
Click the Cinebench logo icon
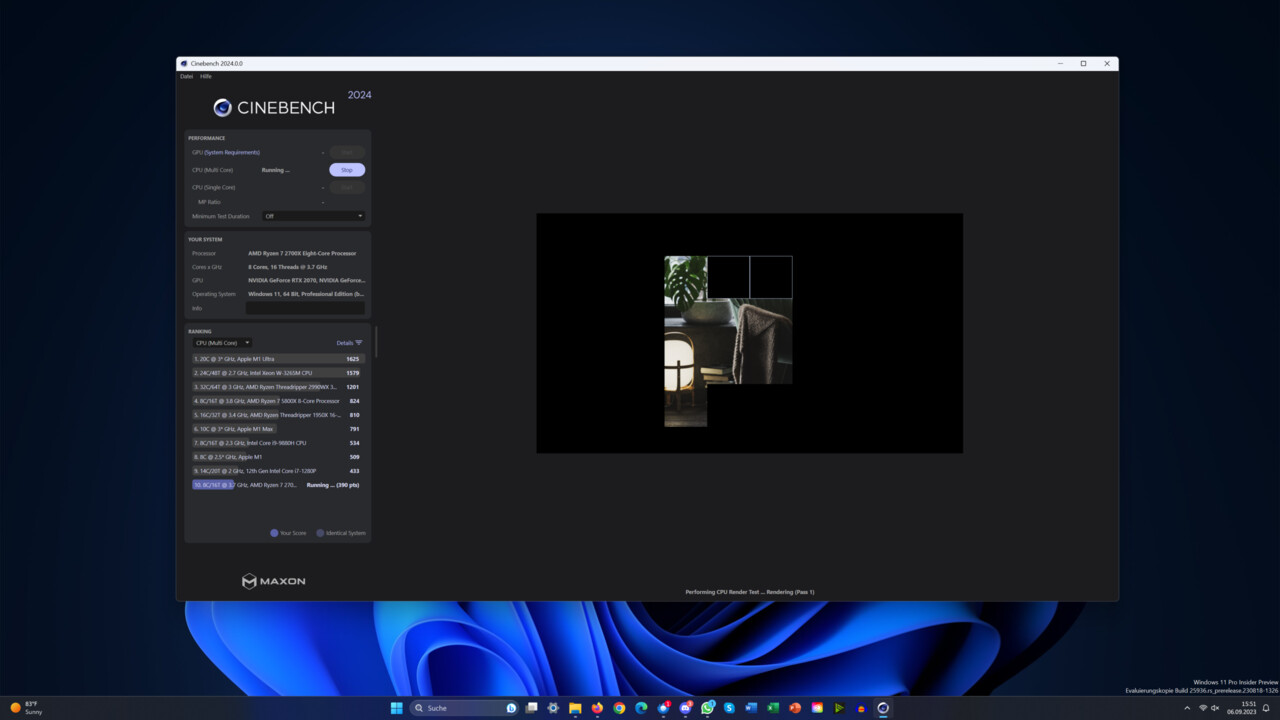[222, 108]
